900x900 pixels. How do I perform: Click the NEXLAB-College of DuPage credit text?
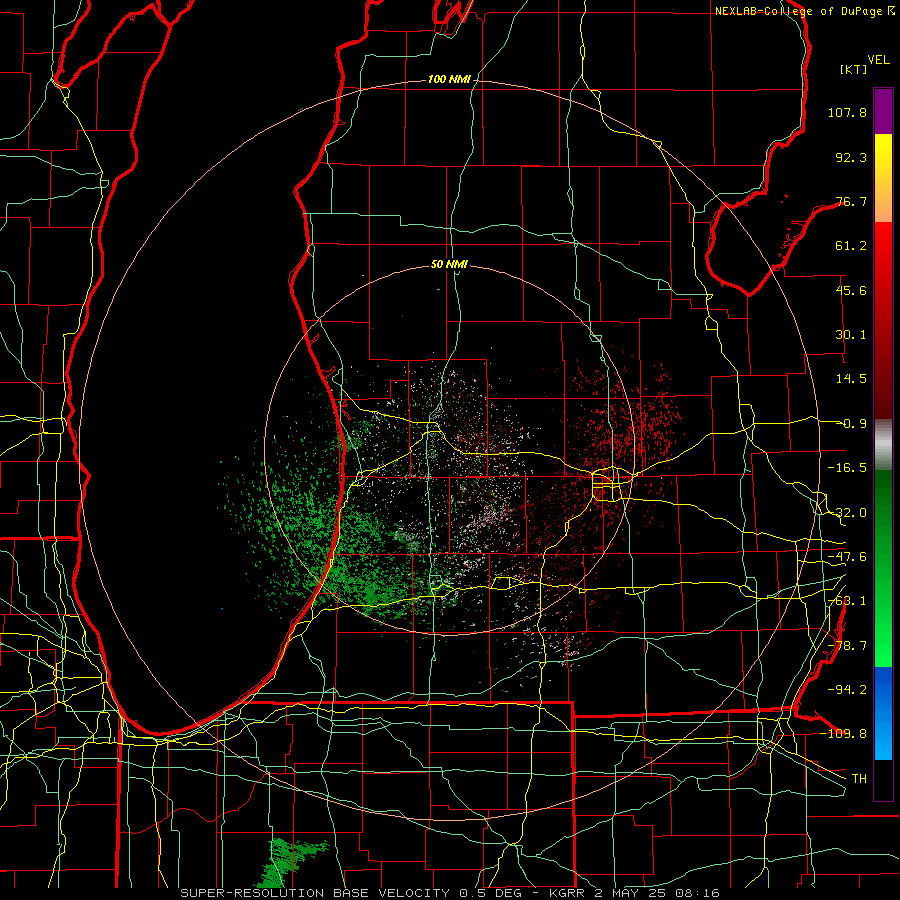click(x=805, y=11)
